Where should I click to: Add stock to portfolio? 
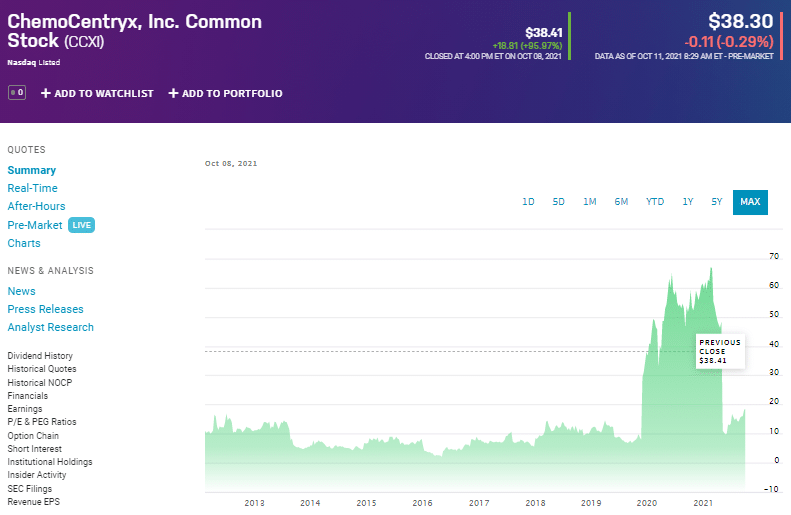point(225,93)
